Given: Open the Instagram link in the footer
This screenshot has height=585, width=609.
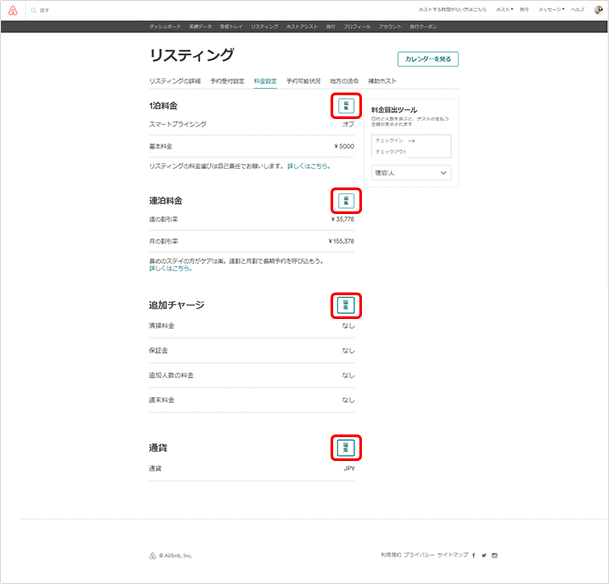Looking at the screenshot, I should point(494,554).
